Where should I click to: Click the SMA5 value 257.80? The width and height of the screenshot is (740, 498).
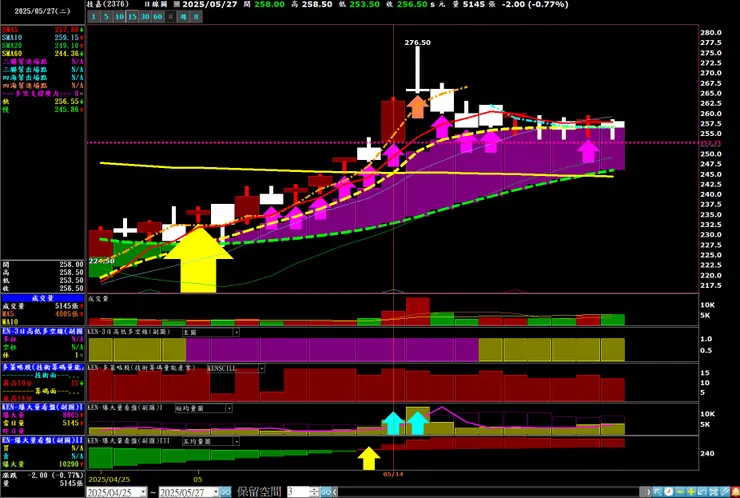(69, 30)
